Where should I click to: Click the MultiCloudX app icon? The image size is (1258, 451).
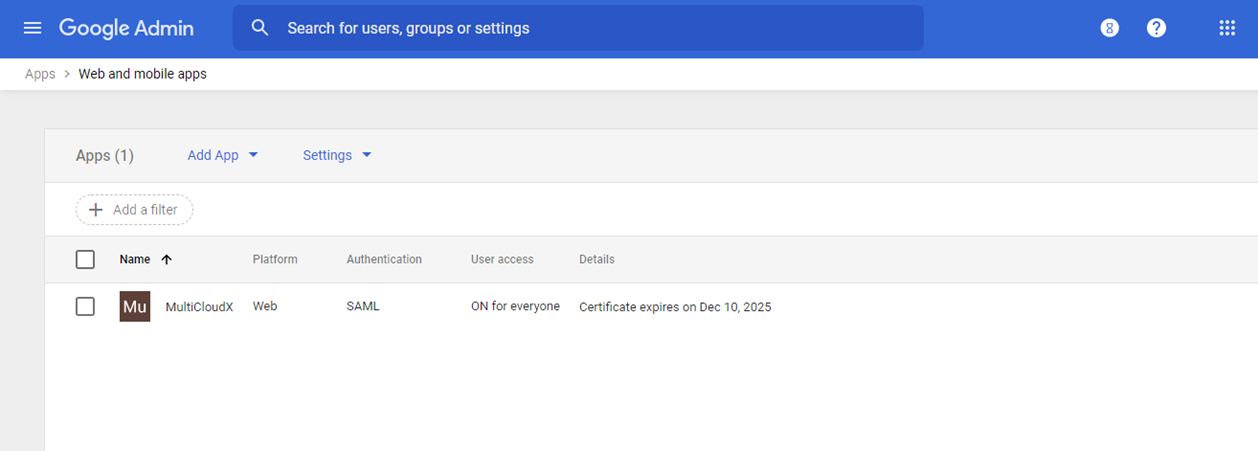135,307
